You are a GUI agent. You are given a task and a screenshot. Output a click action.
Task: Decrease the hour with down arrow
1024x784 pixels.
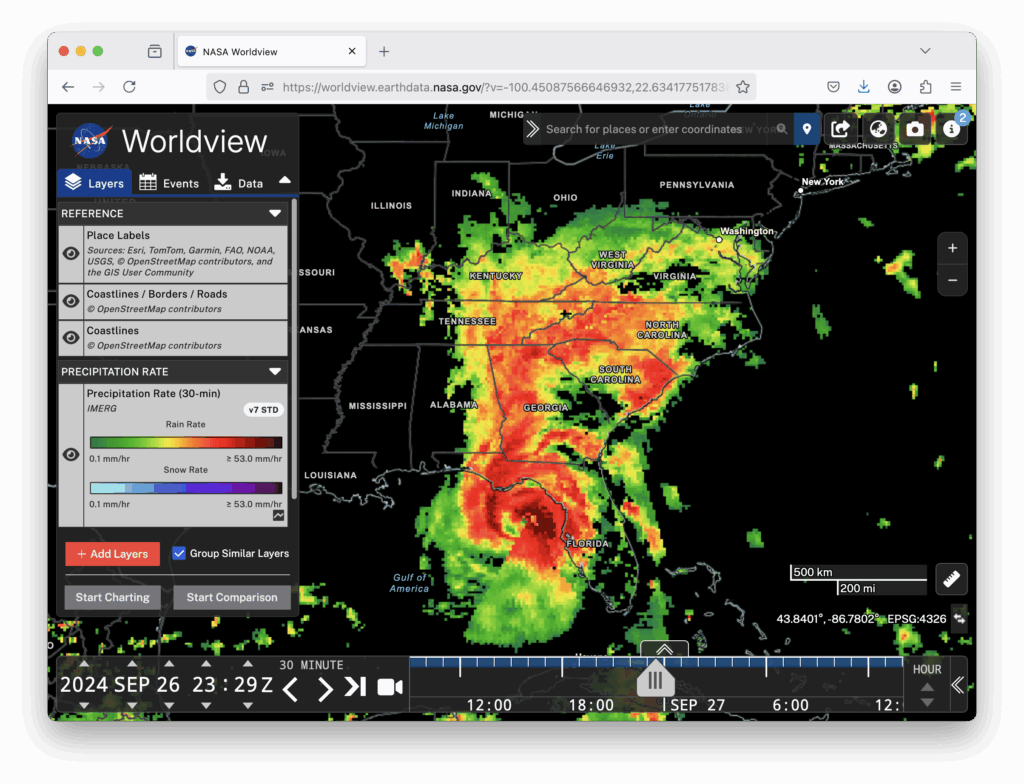tap(206, 706)
